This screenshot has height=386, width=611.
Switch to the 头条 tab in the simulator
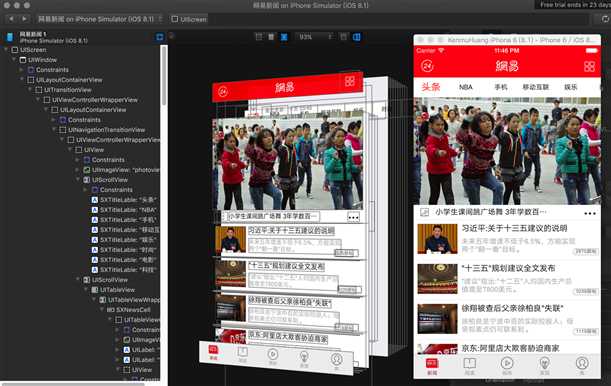click(x=431, y=87)
